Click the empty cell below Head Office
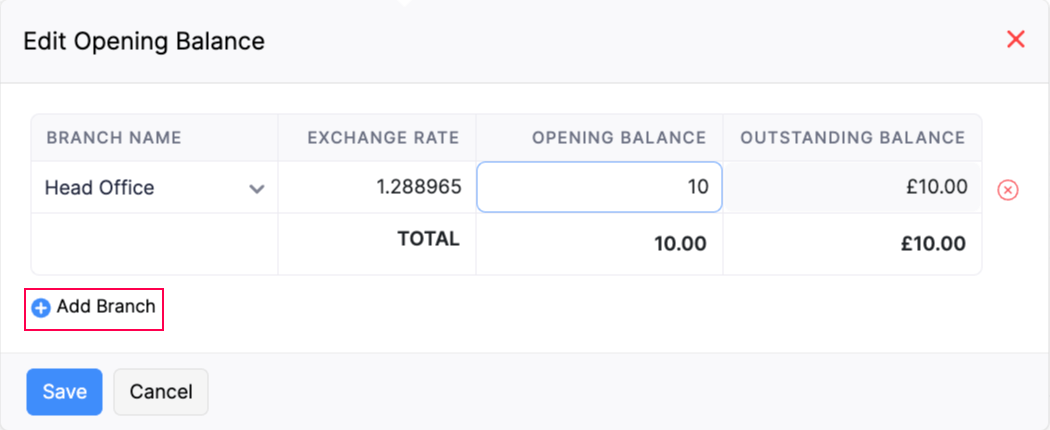The image size is (1050, 430). 154,243
